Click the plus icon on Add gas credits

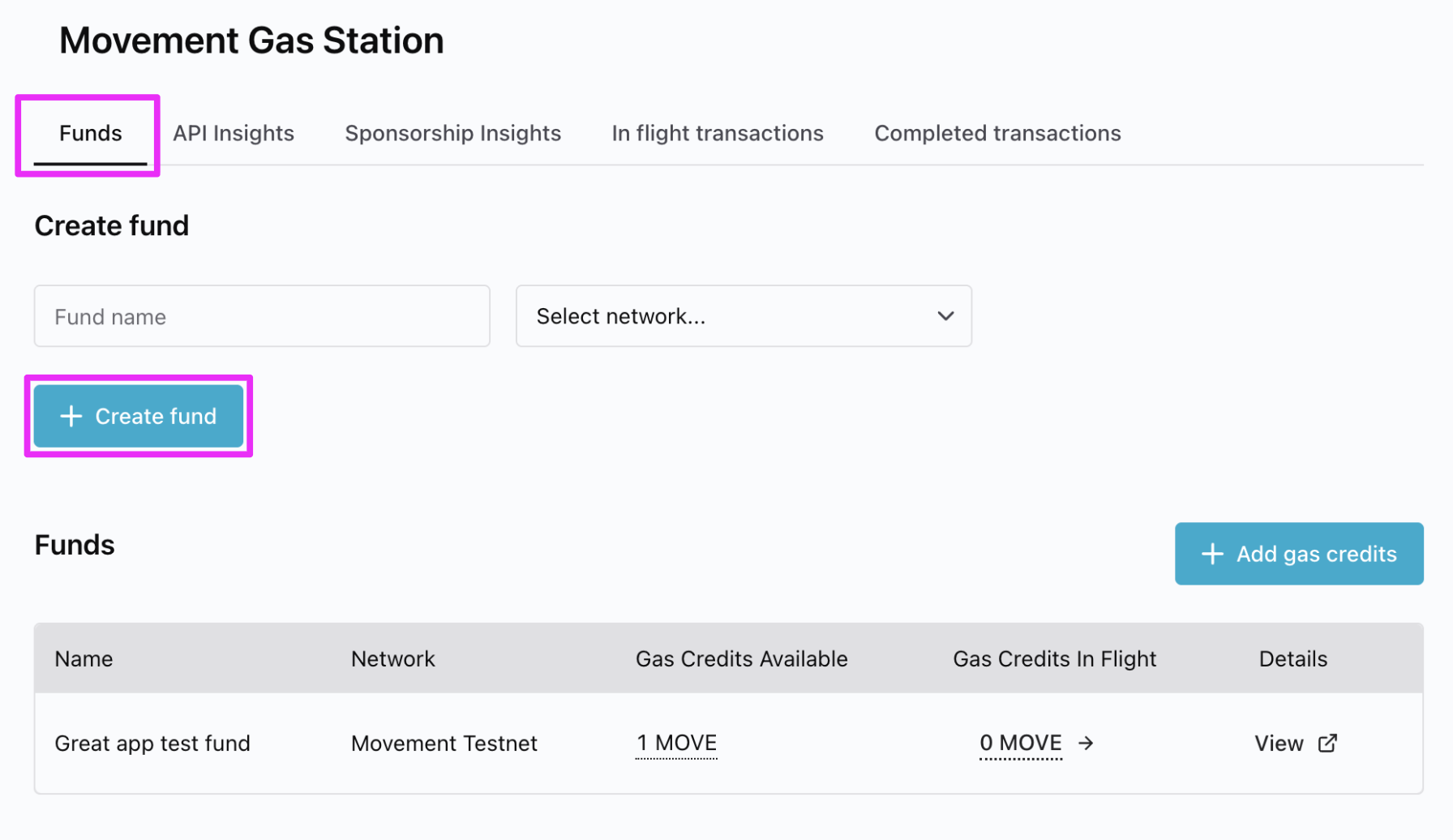pyautogui.click(x=1212, y=554)
